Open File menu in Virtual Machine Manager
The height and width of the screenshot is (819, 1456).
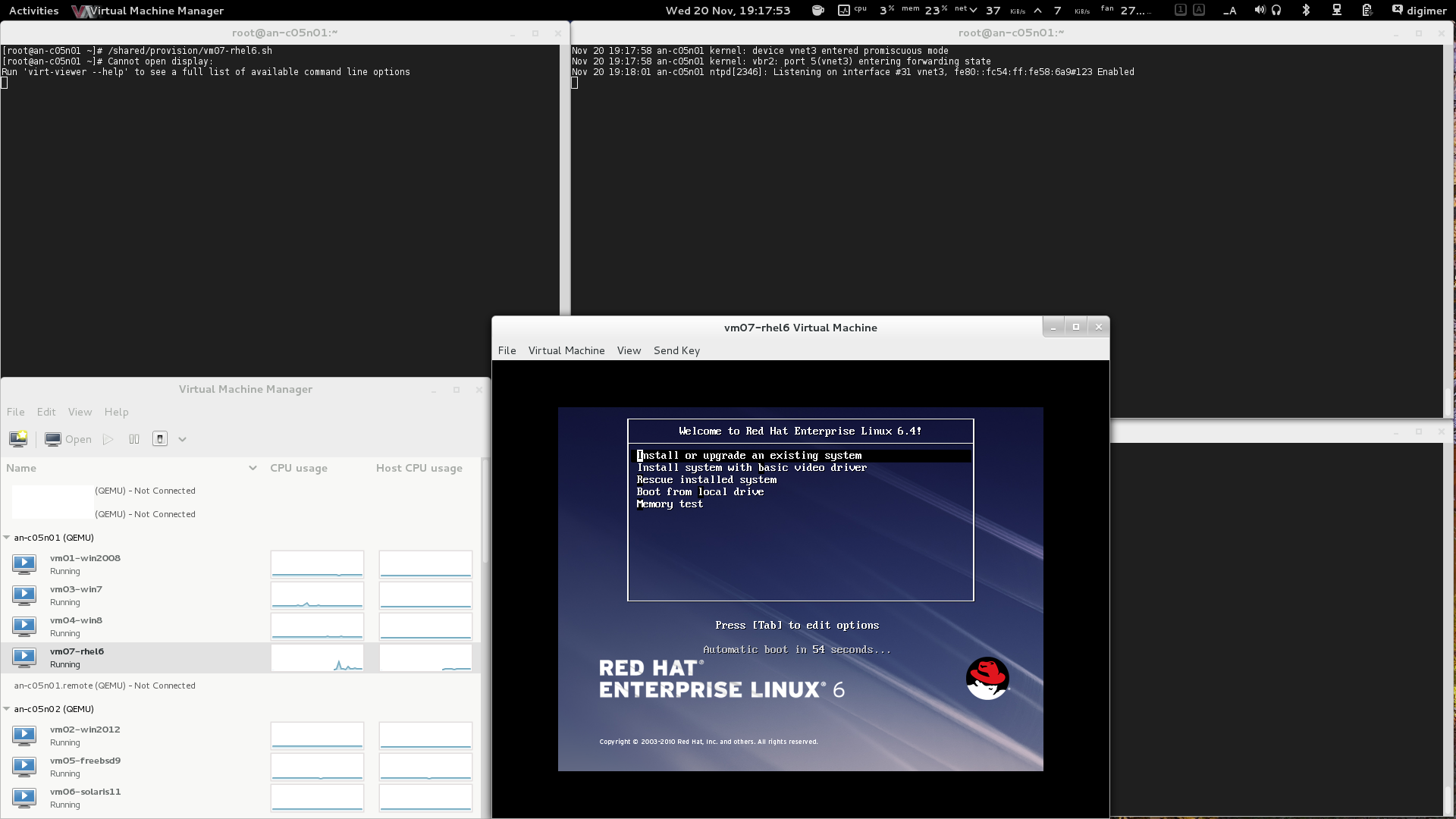16,412
